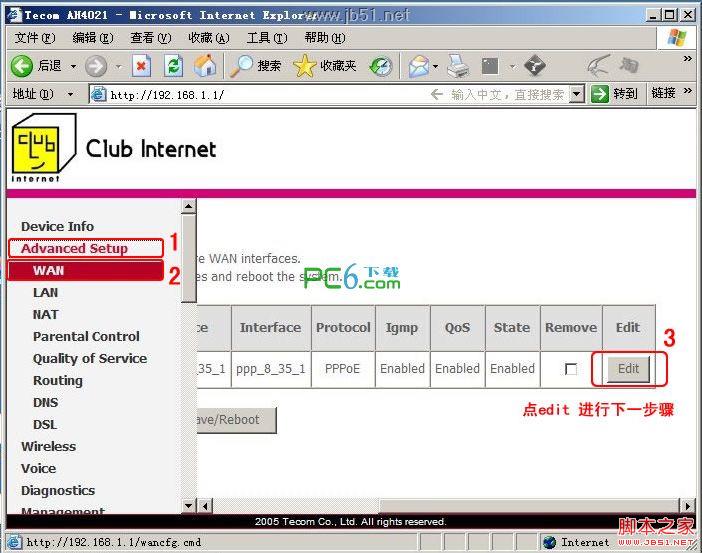Screen dimensions: 702x553
Task: Open the 帮助(H) menu
Action: tap(325, 38)
